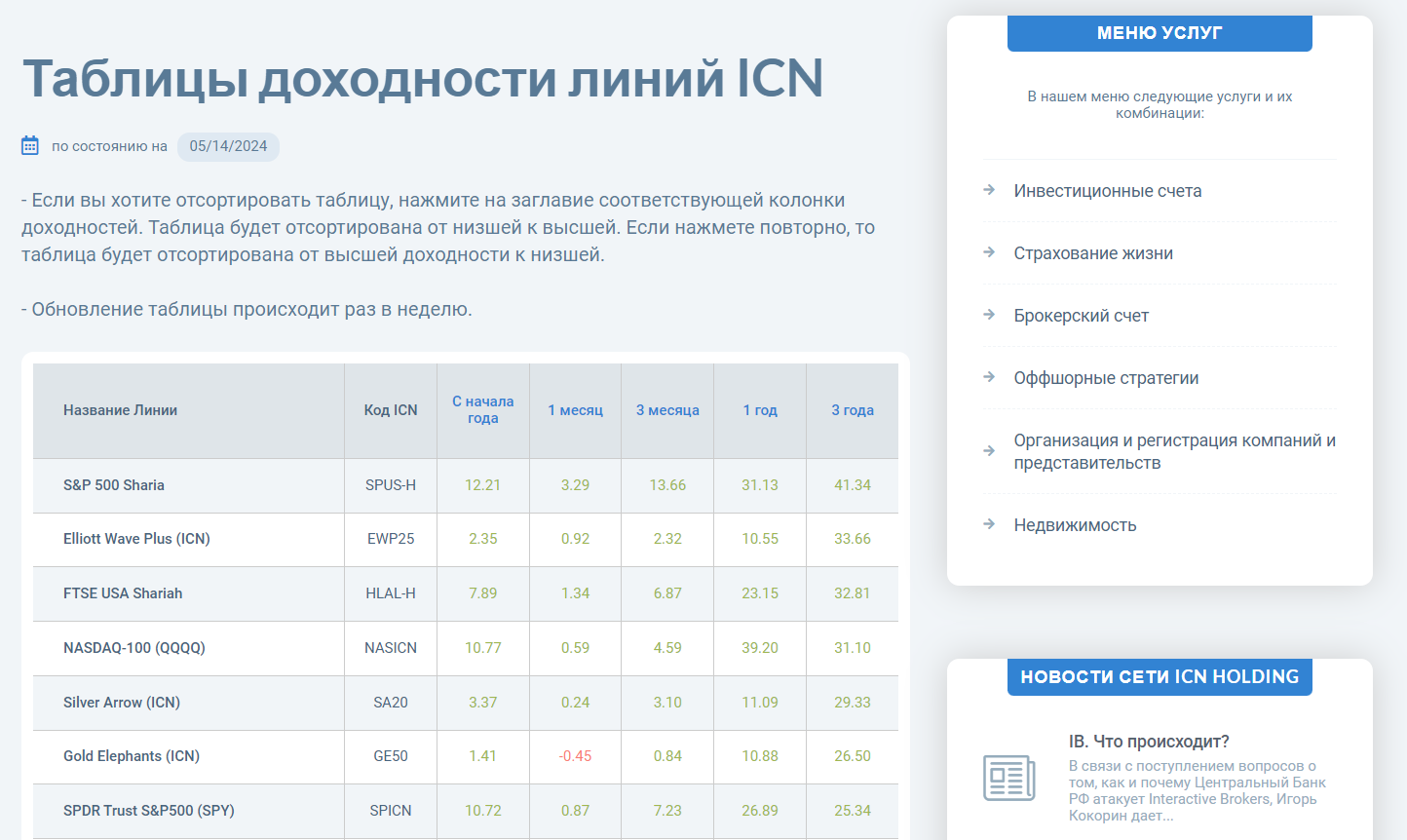The width and height of the screenshot is (1407, 840).
Task: Click the arrow icon beside Организация и регистрация компаний
Action: [x=989, y=451]
